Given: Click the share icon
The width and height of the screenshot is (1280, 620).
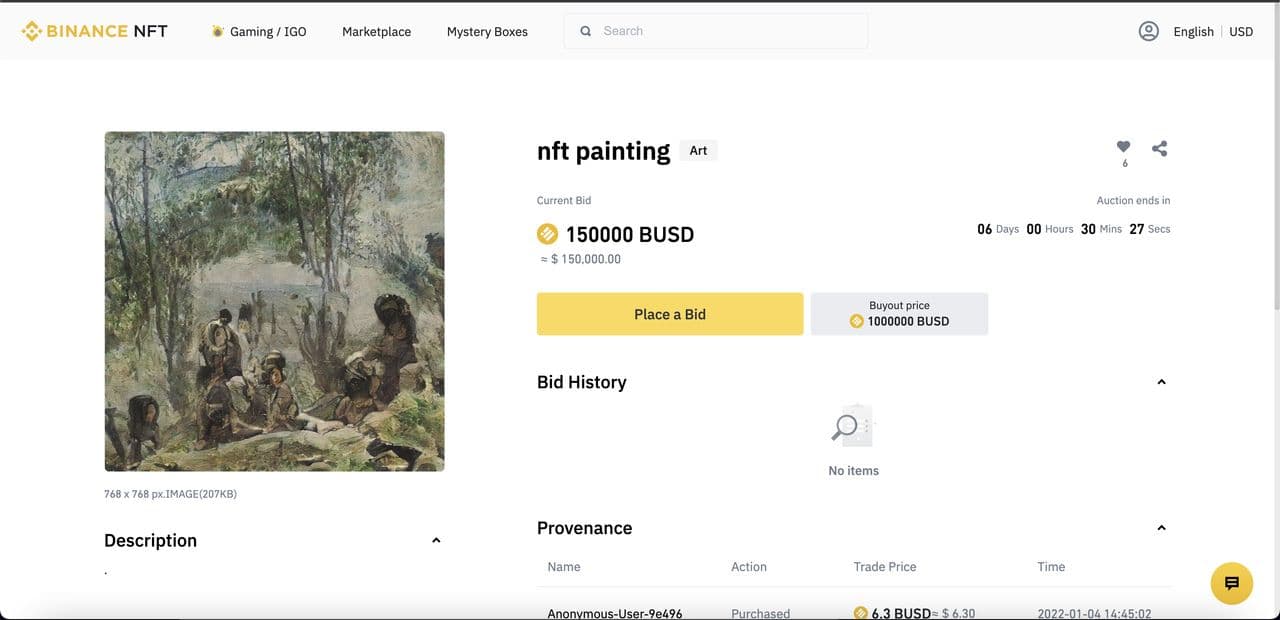Looking at the screenshot, I should click(1160, 148).
